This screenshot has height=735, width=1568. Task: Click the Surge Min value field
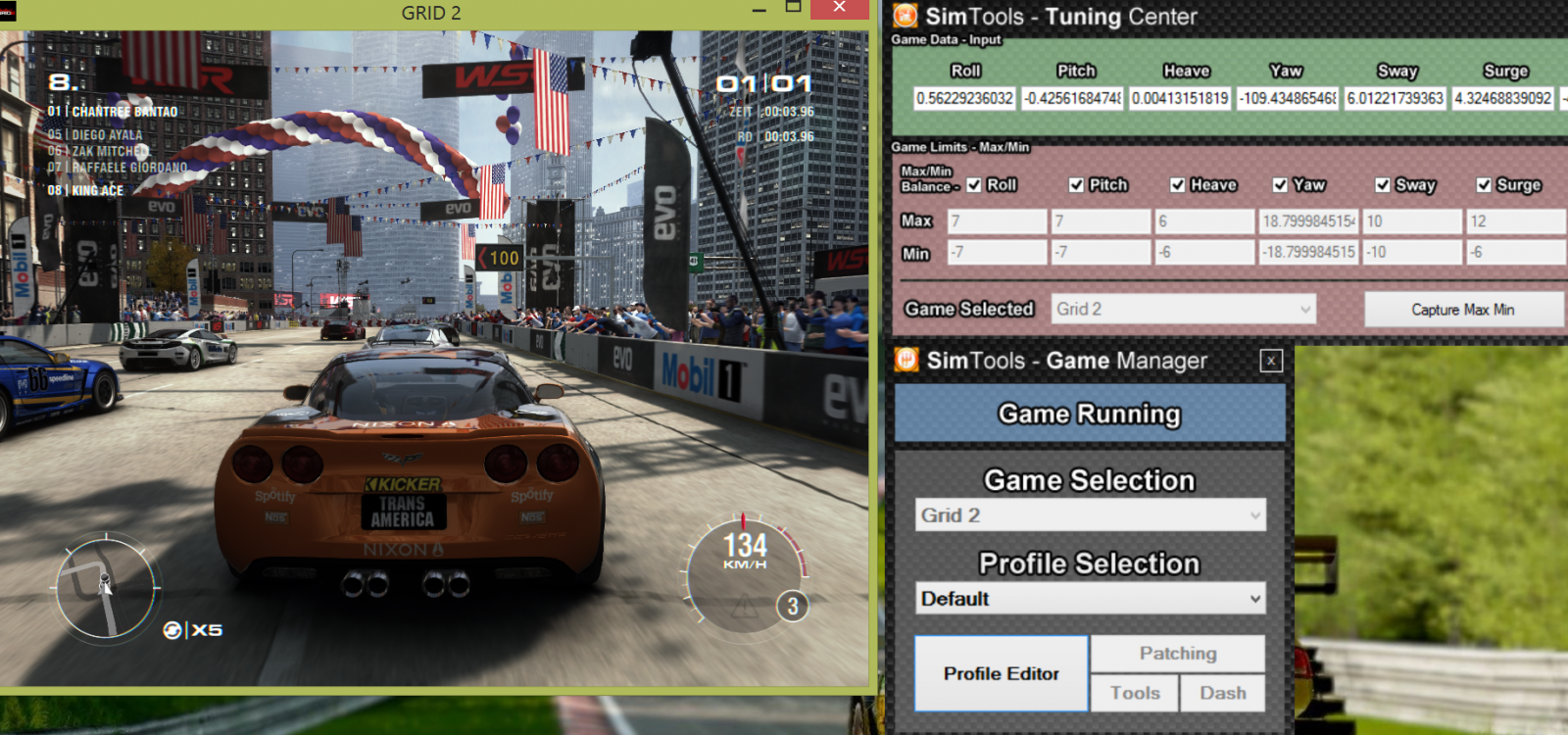click(x=1515, y=253)
